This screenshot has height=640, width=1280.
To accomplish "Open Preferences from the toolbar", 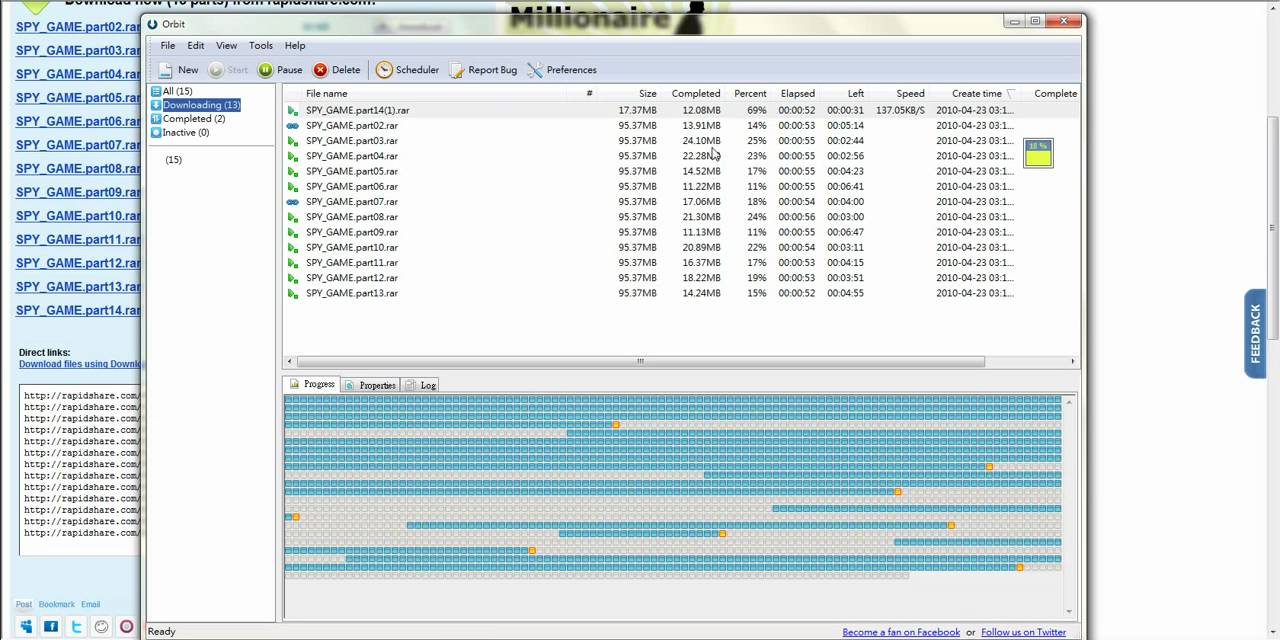I will (x=562, y=70).
